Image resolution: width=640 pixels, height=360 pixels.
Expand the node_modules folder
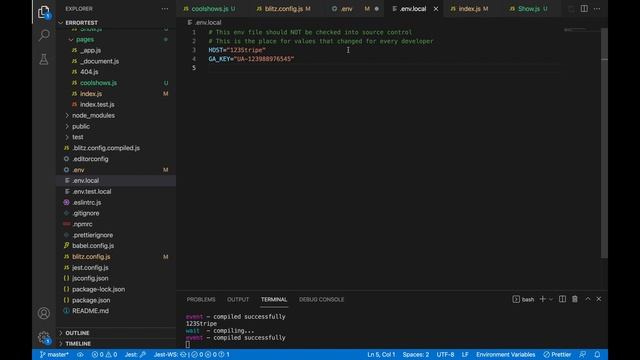93,116
